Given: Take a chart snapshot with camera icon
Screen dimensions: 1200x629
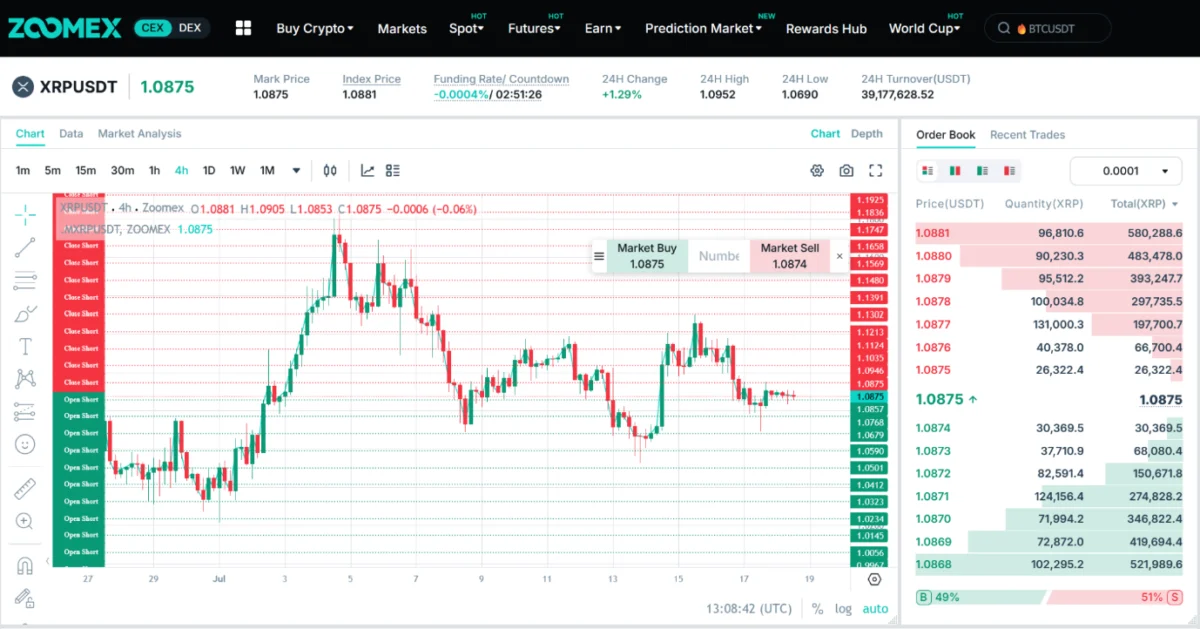Looking at the screenshot, I should coord(846,170).
